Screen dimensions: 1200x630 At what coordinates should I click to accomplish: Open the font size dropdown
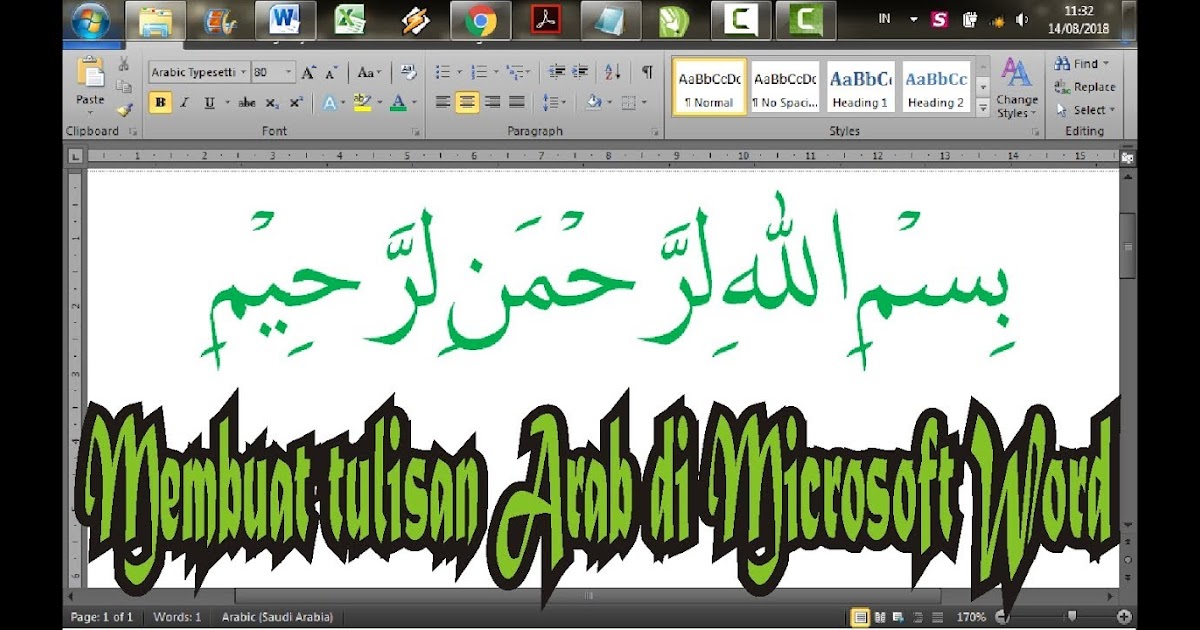tap(289, 73)
